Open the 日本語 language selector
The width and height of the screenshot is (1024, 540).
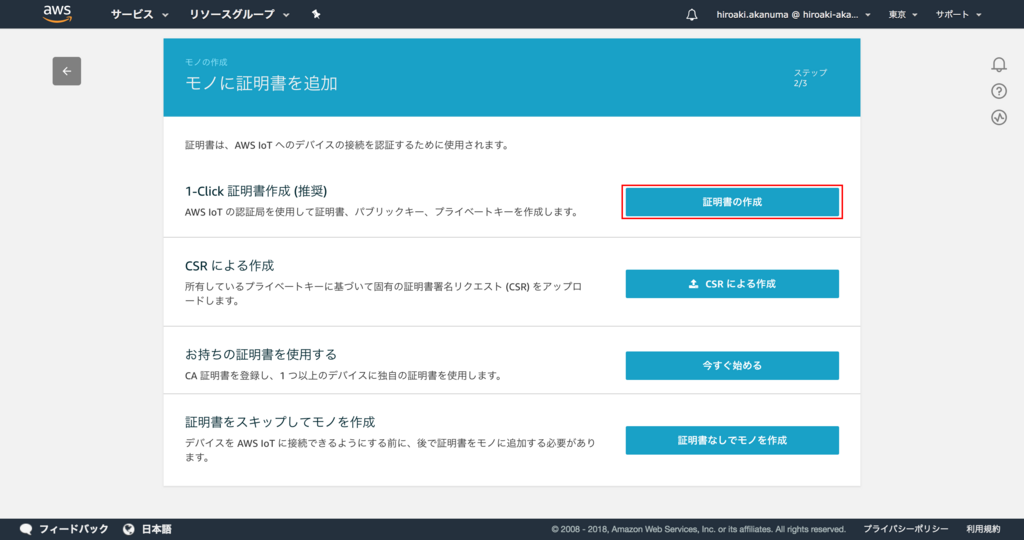148,529
